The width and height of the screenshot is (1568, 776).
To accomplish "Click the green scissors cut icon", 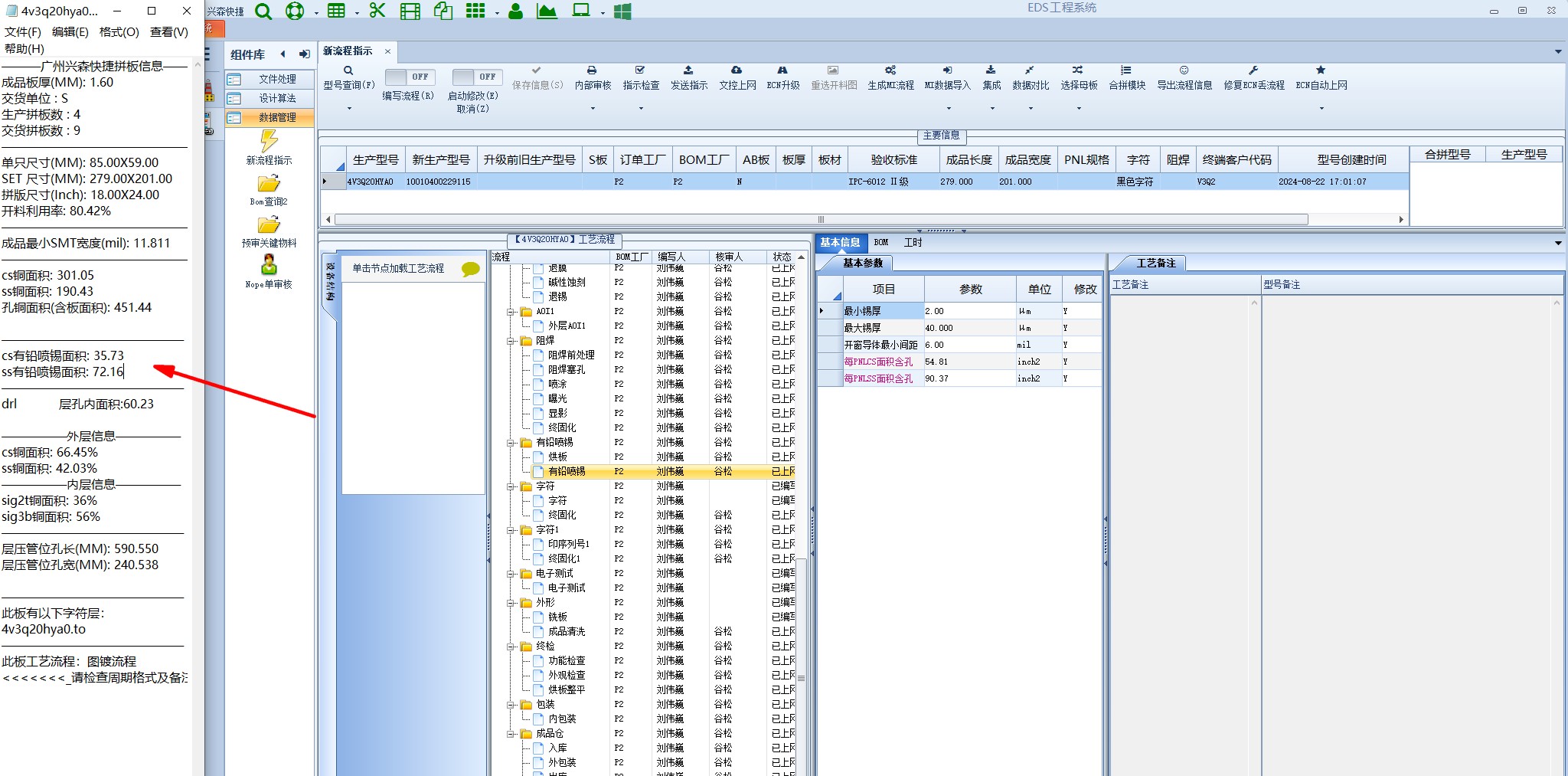I will [377, 11].
